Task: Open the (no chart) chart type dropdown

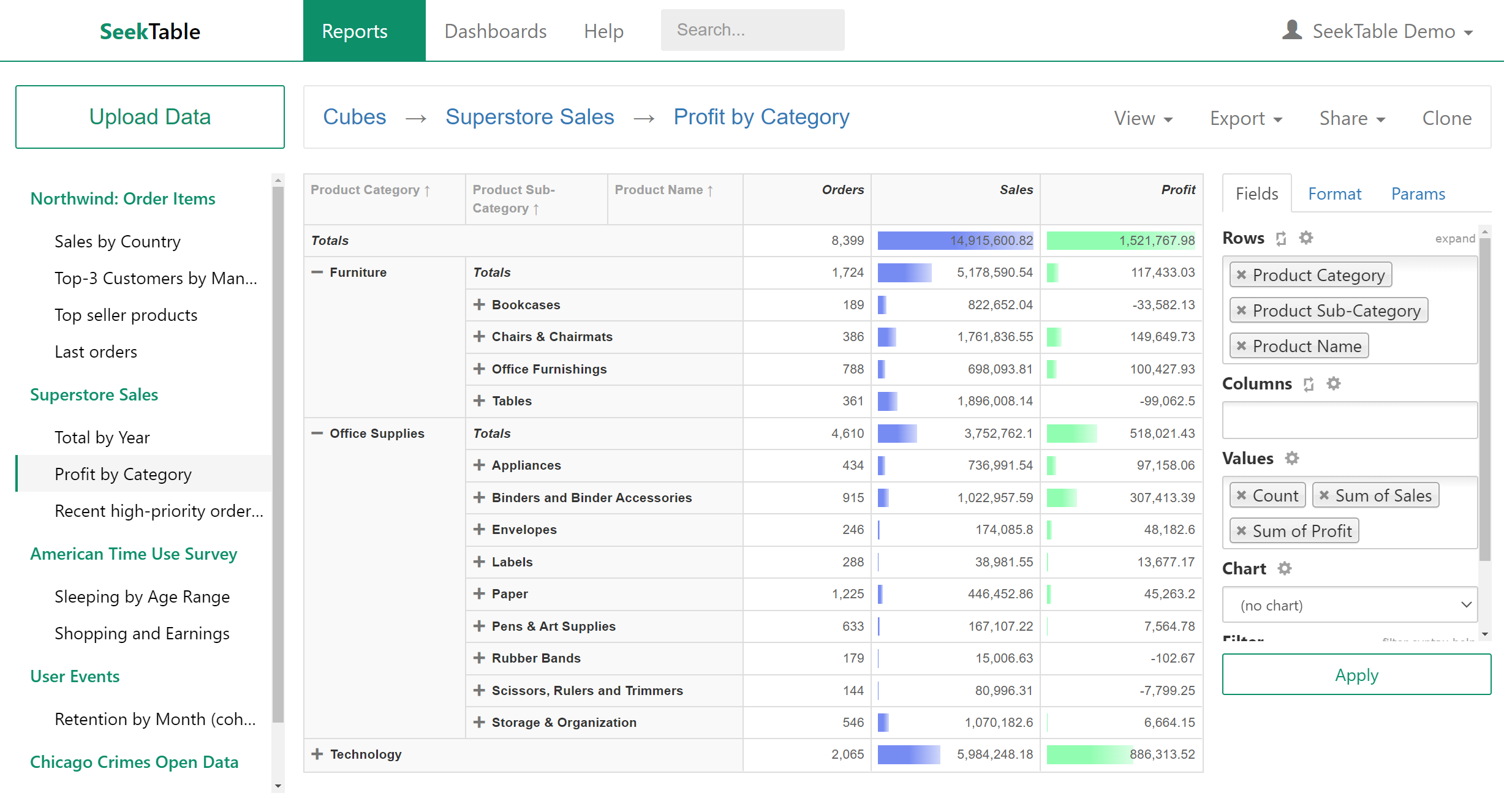Action: pos(1350,605)
